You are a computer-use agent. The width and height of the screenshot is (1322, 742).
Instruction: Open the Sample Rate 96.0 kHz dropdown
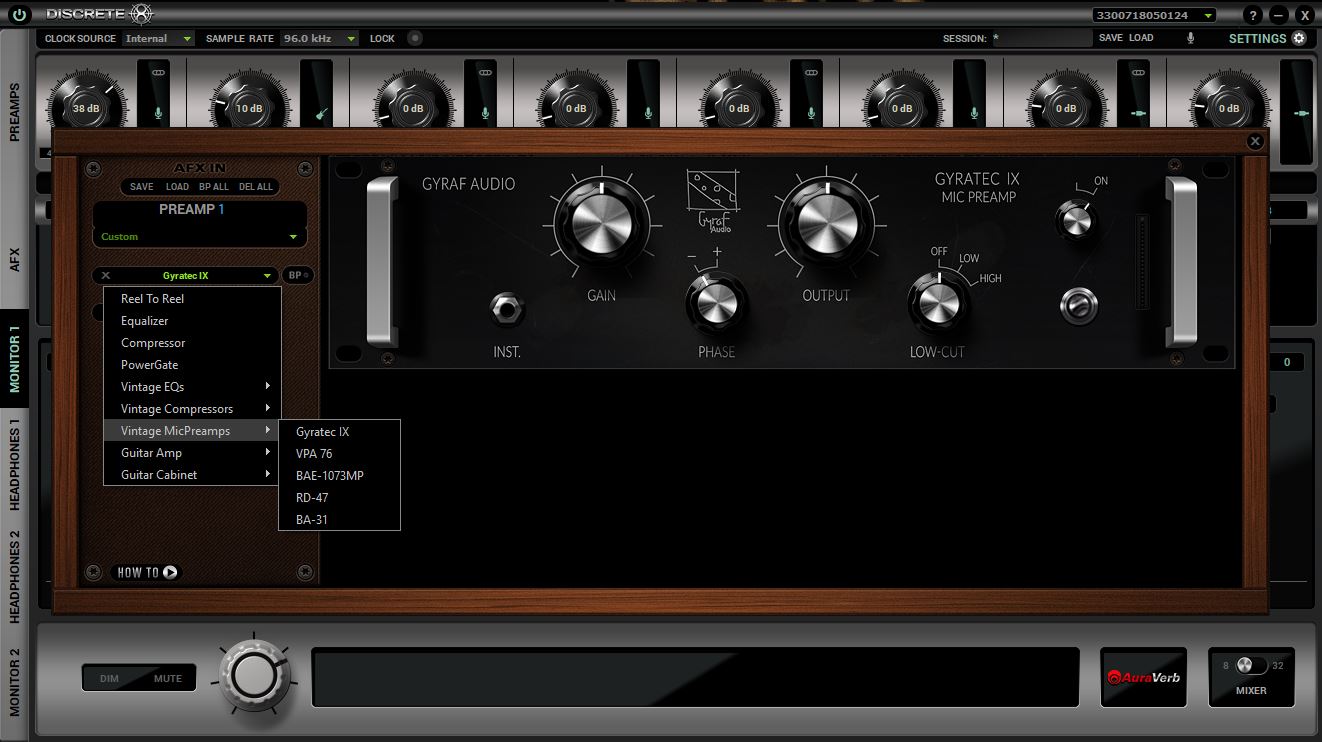[319, 38]
